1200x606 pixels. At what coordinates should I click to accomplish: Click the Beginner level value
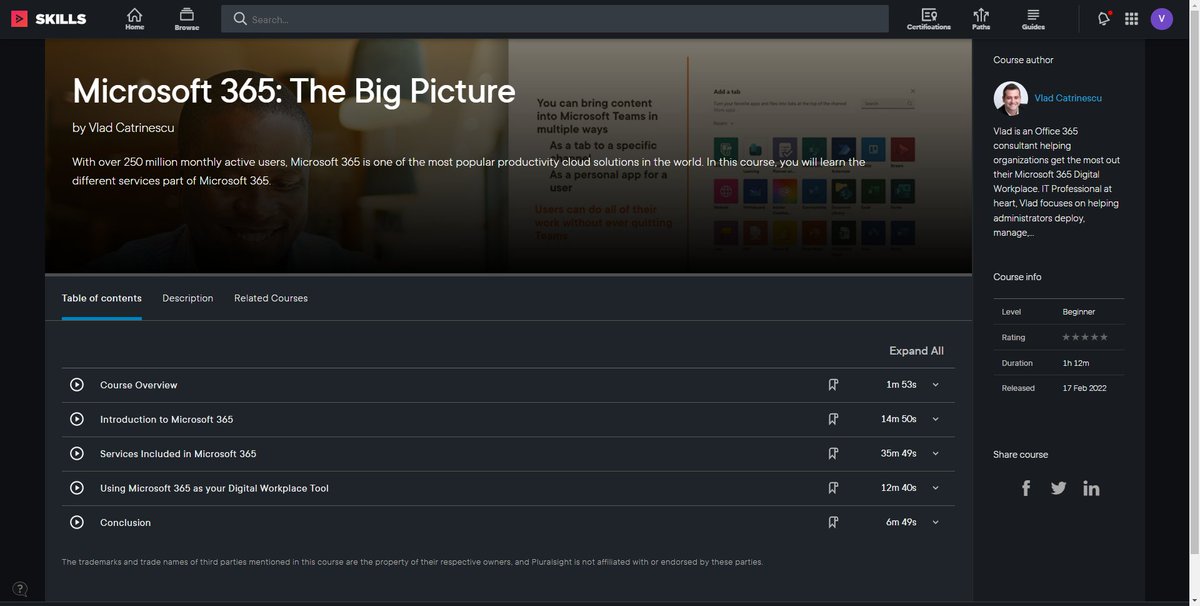tap(1079, 312)
